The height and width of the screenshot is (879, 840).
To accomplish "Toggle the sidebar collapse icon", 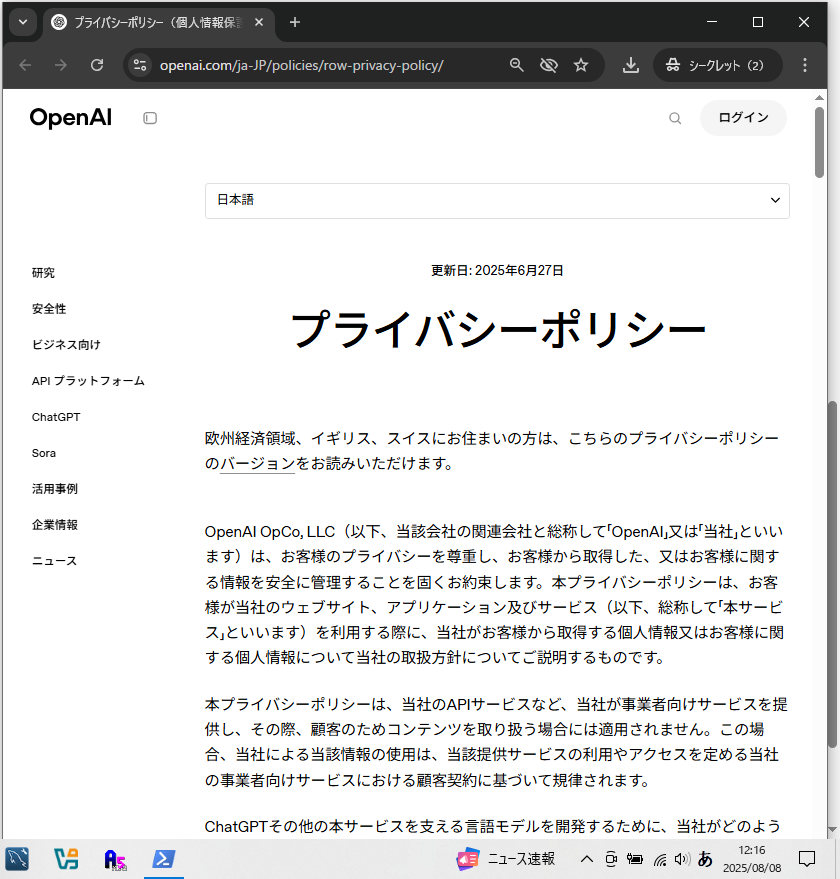I will 150,118.
